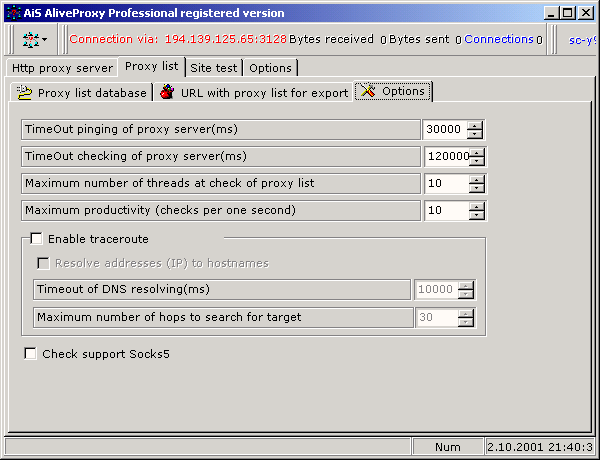The image size is (600, 460).
Task: Click the URL export tab icon
Action: (x=167, y=92)
